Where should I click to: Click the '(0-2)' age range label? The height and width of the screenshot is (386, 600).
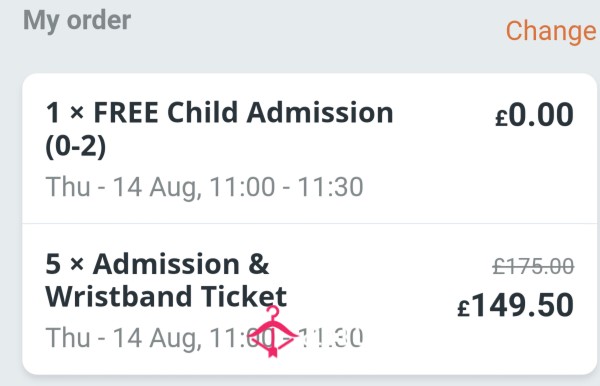75,146
